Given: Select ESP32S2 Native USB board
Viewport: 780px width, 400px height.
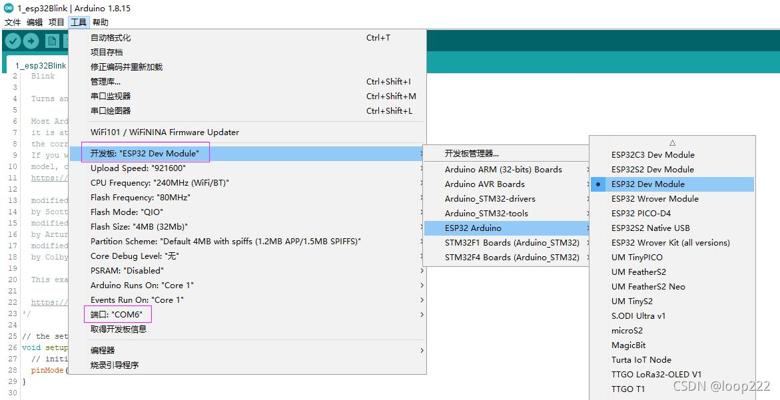Looking at the screenshot, I should 673,228.
